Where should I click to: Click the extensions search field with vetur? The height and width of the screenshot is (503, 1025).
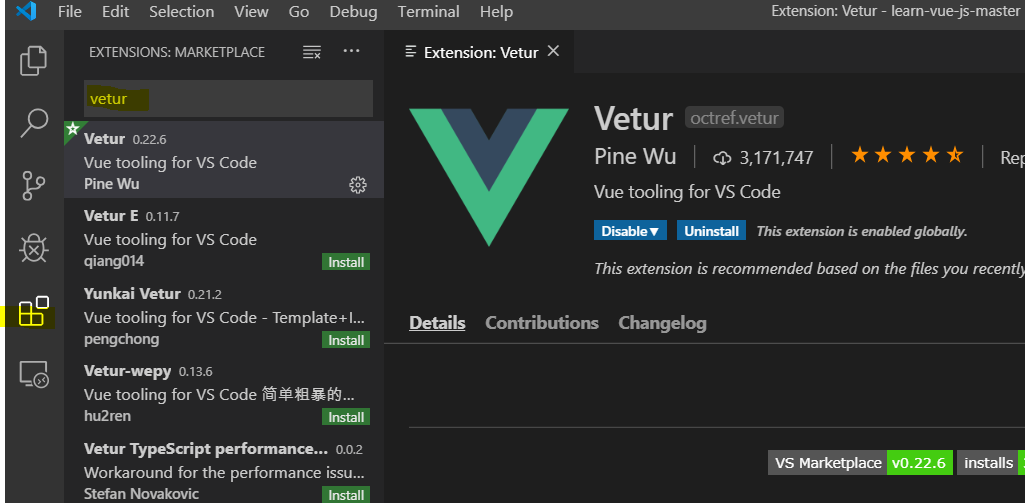tap(228, 99)
